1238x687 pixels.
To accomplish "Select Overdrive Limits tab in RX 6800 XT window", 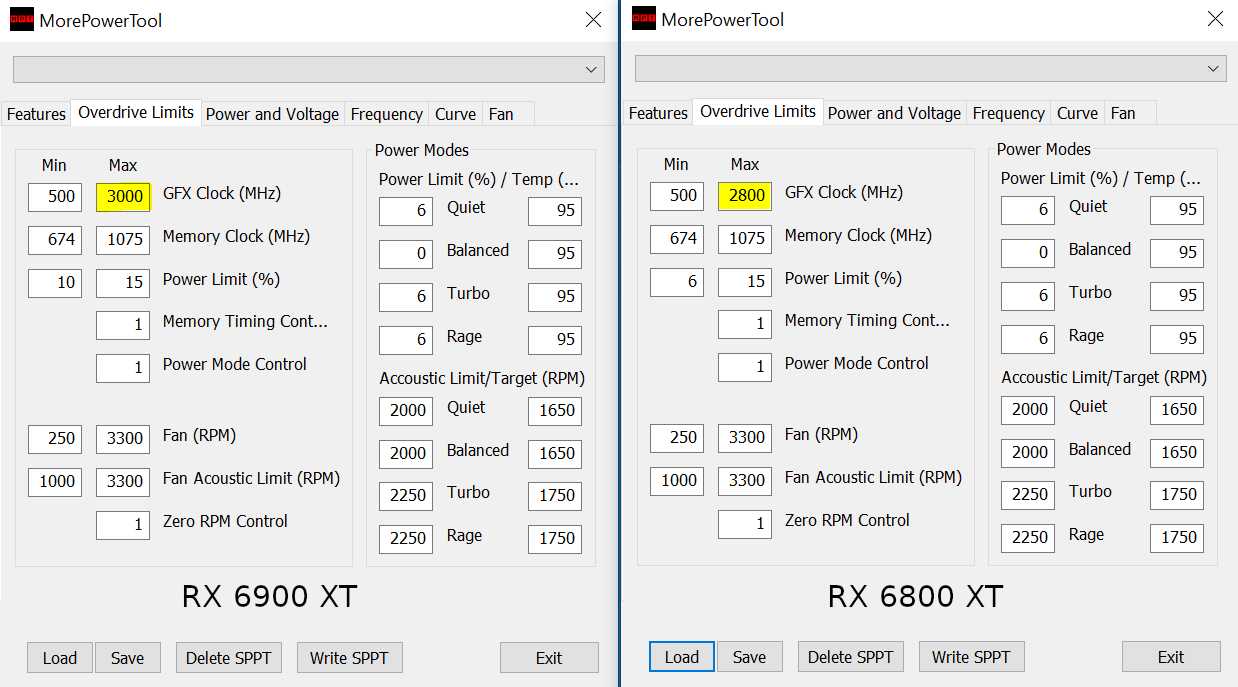I will [x=758, y=111].
